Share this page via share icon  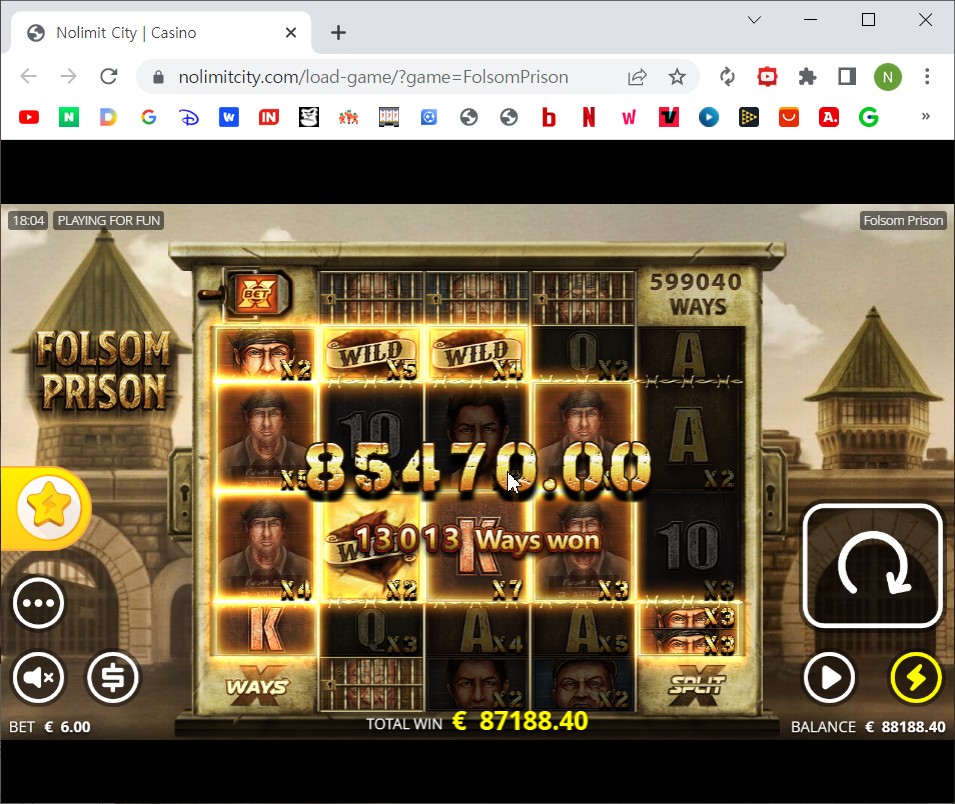pos(637,77)
